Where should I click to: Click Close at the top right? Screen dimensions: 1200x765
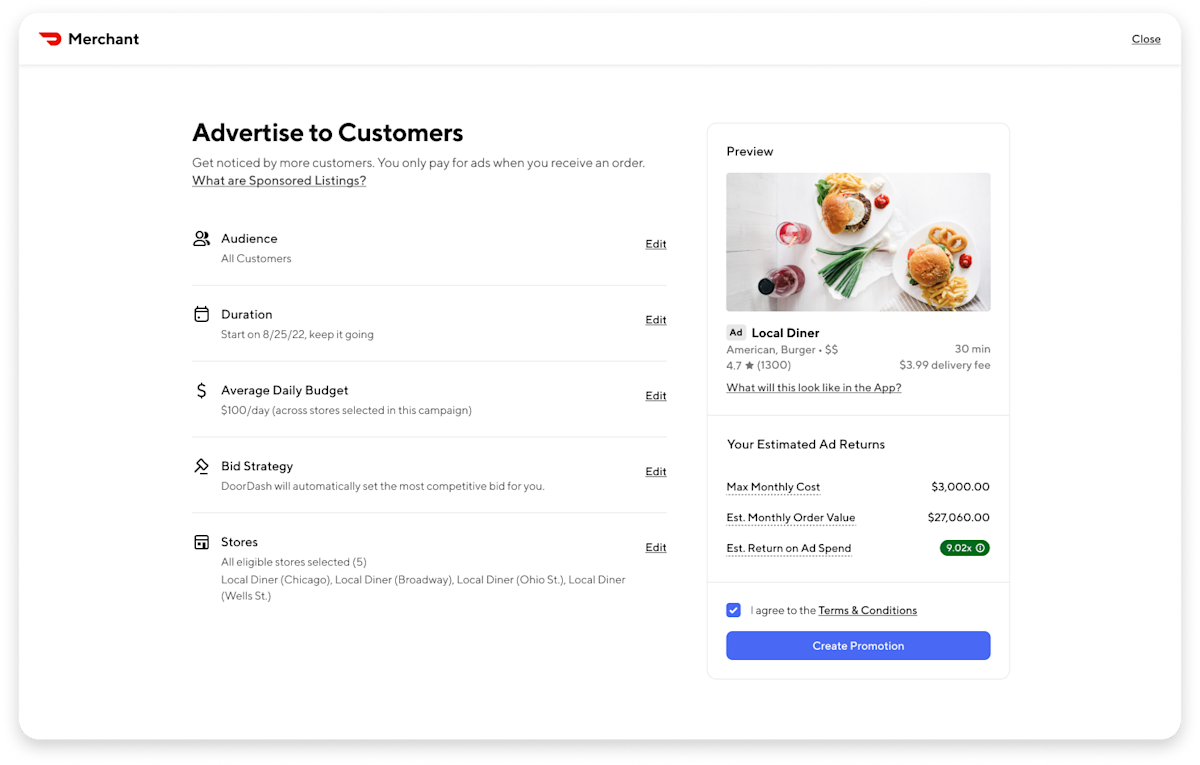click(1146, 39)
